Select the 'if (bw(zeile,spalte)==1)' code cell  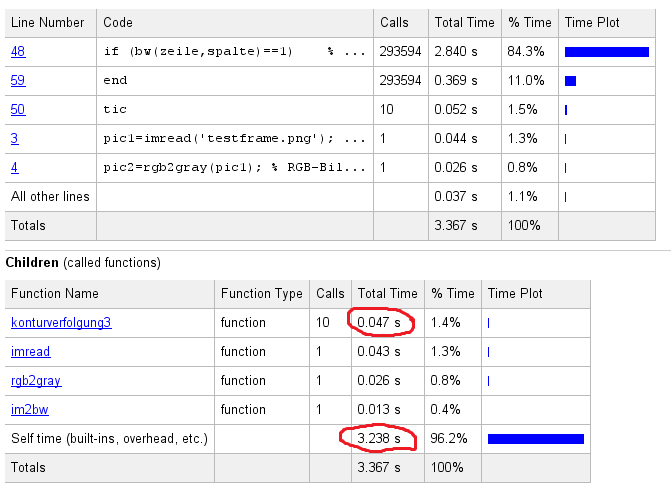234,51
